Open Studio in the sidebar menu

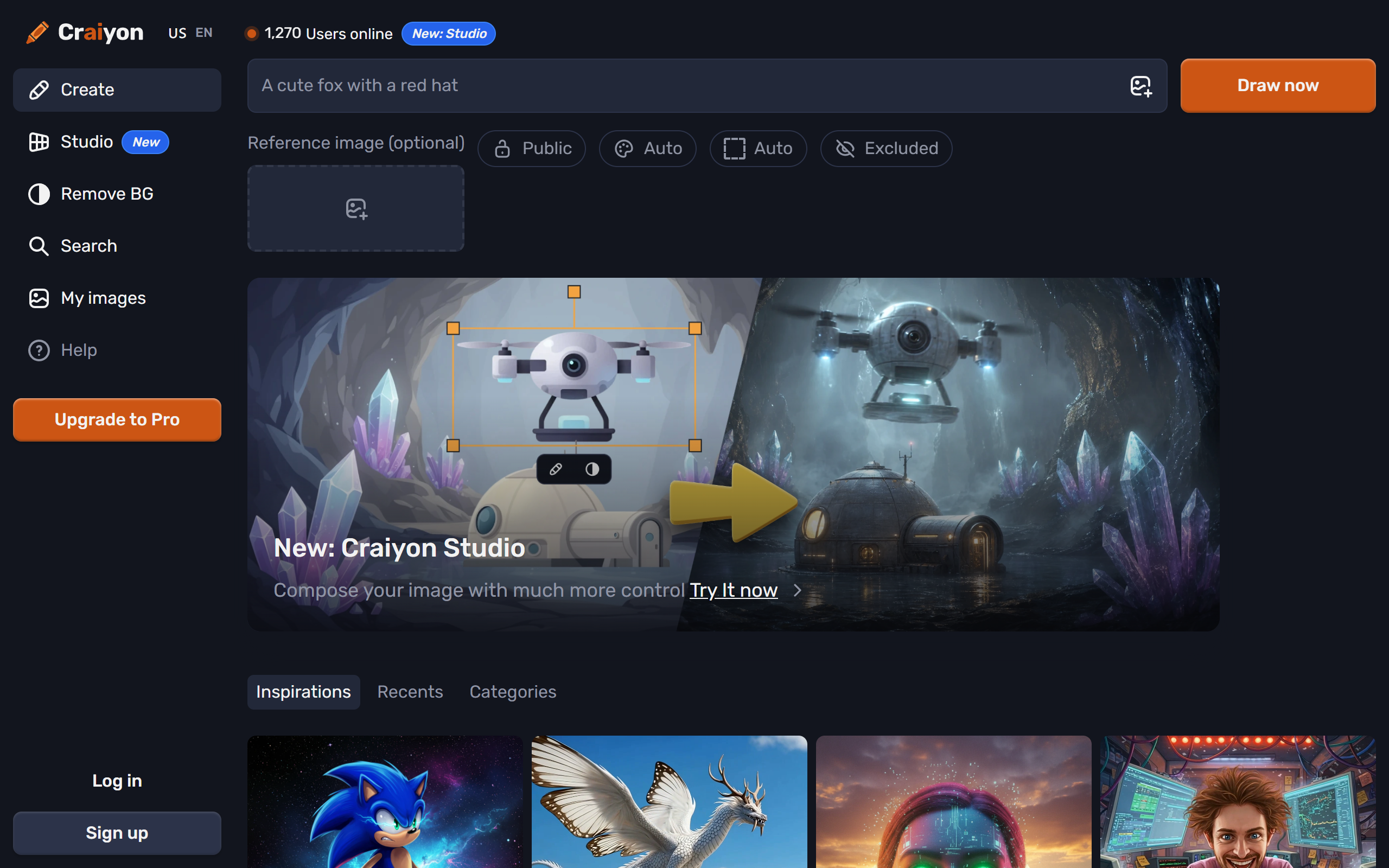pos(117,142)
